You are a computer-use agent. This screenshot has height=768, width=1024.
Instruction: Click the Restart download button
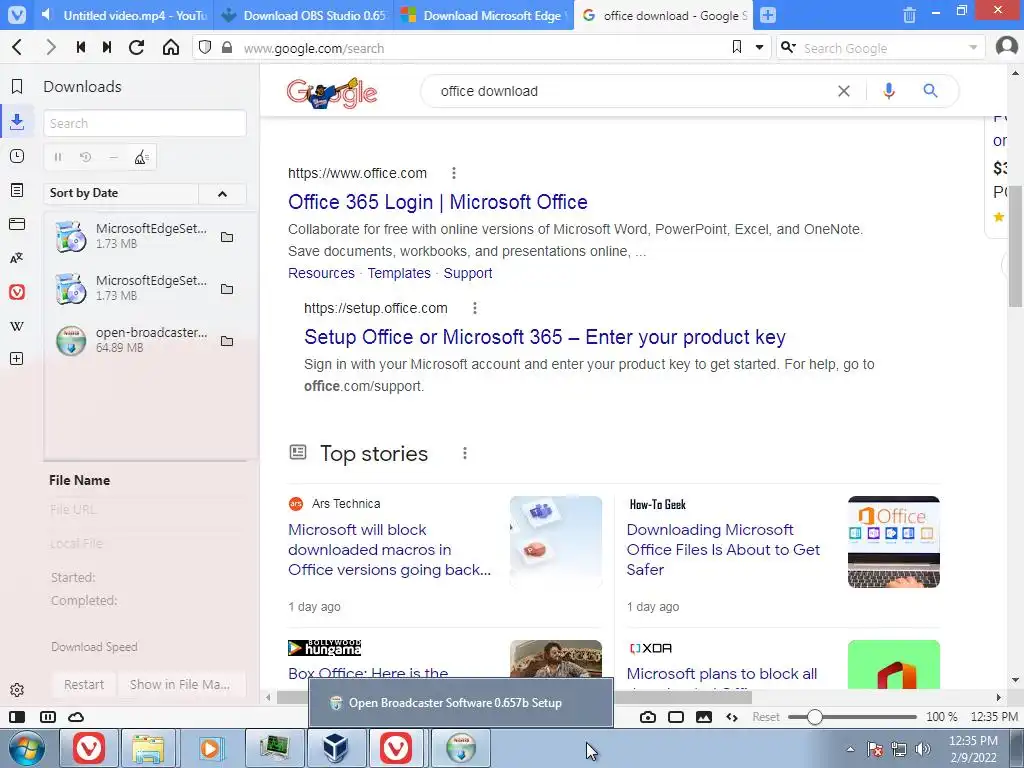[x=84, y=684]
